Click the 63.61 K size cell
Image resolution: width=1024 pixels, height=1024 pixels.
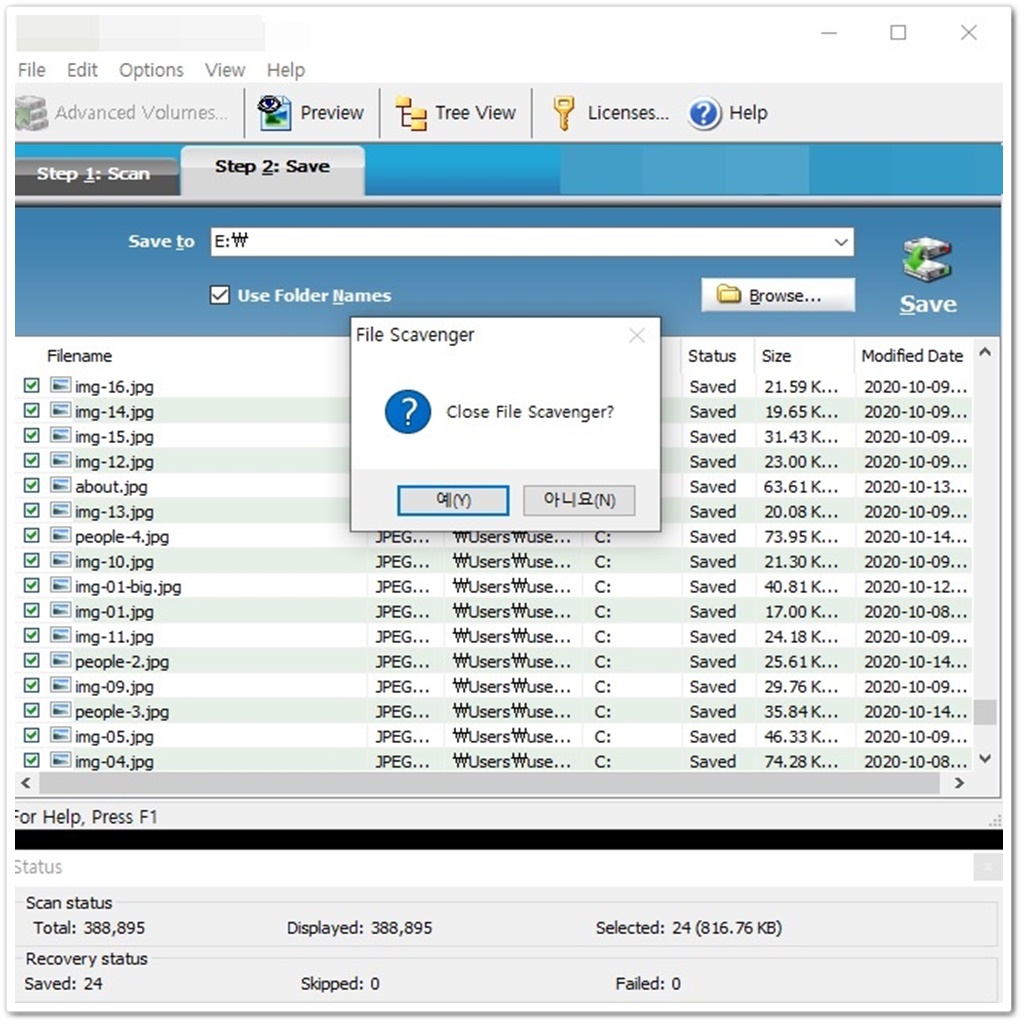801,487
